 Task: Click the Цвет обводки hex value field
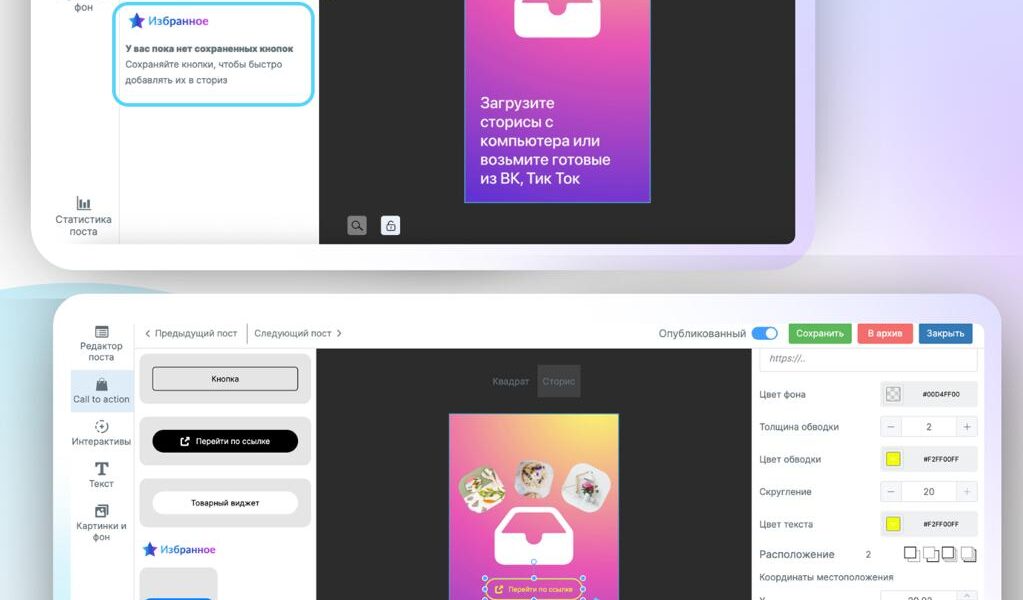(x=941, y=459)
